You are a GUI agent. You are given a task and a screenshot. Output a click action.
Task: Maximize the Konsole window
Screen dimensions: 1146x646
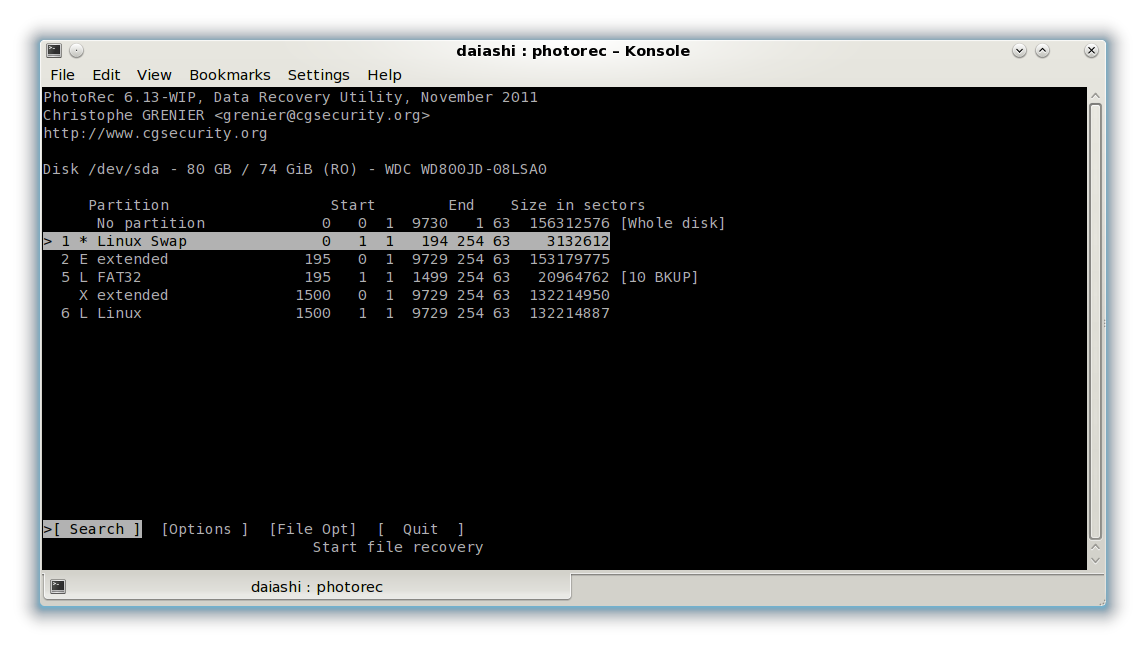(x=1042, y=50)
